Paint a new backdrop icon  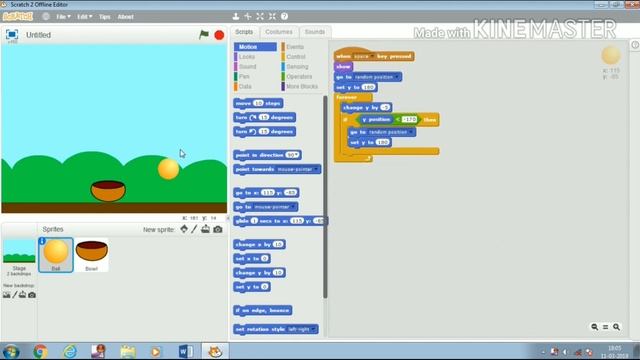point(15,295)
